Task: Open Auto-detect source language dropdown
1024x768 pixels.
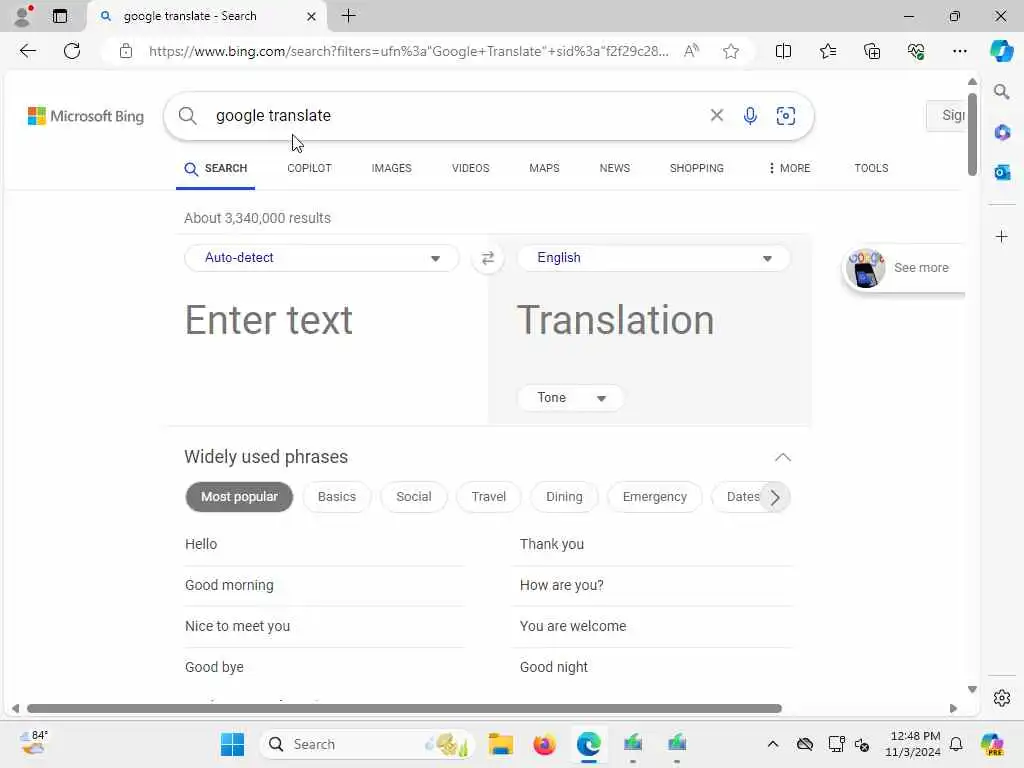Action: (322, 258)
